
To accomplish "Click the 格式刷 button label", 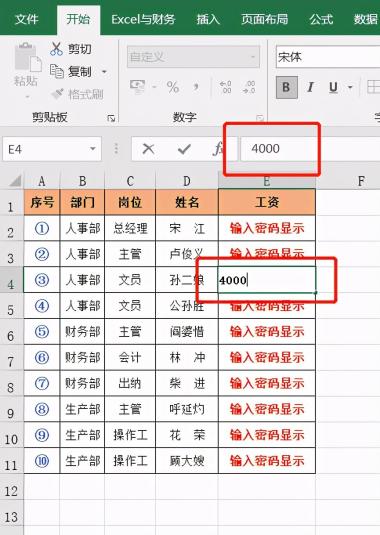I will click(86, 94).
